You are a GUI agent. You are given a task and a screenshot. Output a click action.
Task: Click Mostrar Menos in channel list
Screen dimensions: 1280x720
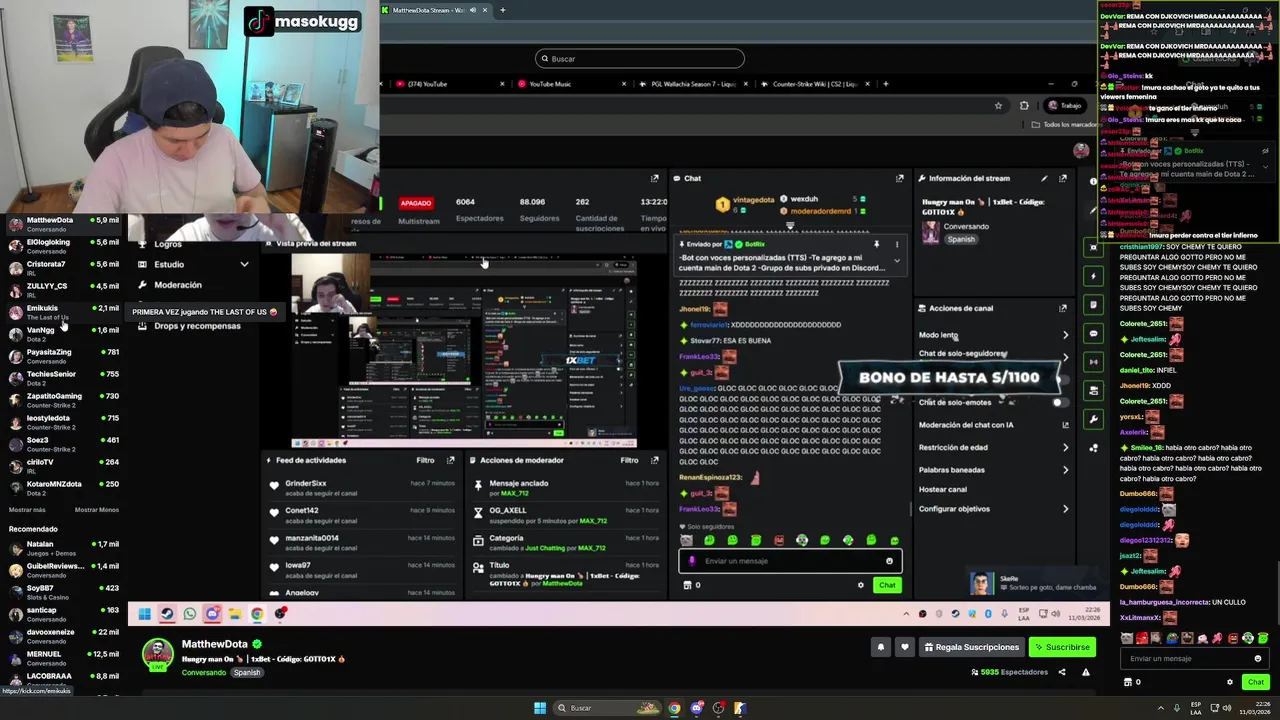point(97,510)
